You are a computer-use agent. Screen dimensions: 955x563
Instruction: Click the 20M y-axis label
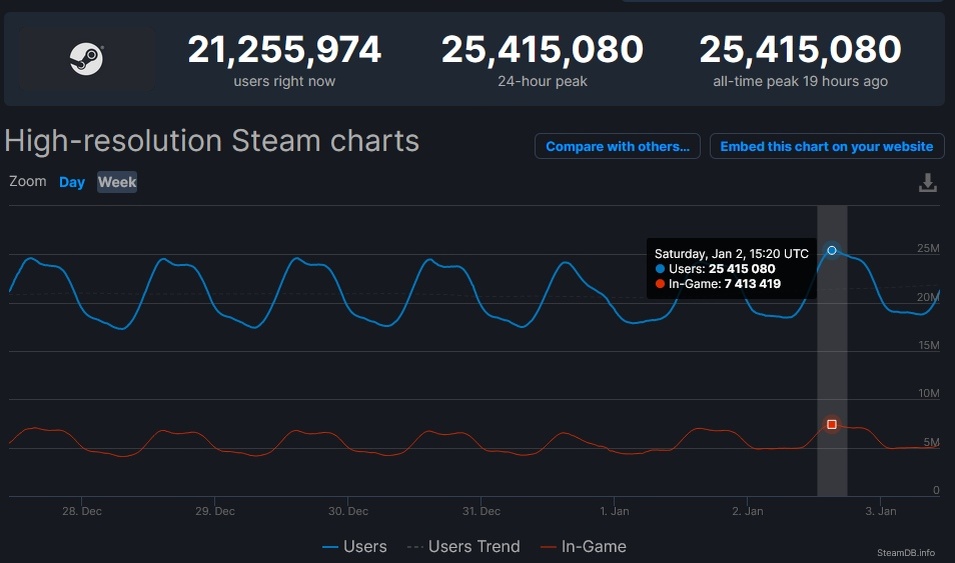pos(928,297)
